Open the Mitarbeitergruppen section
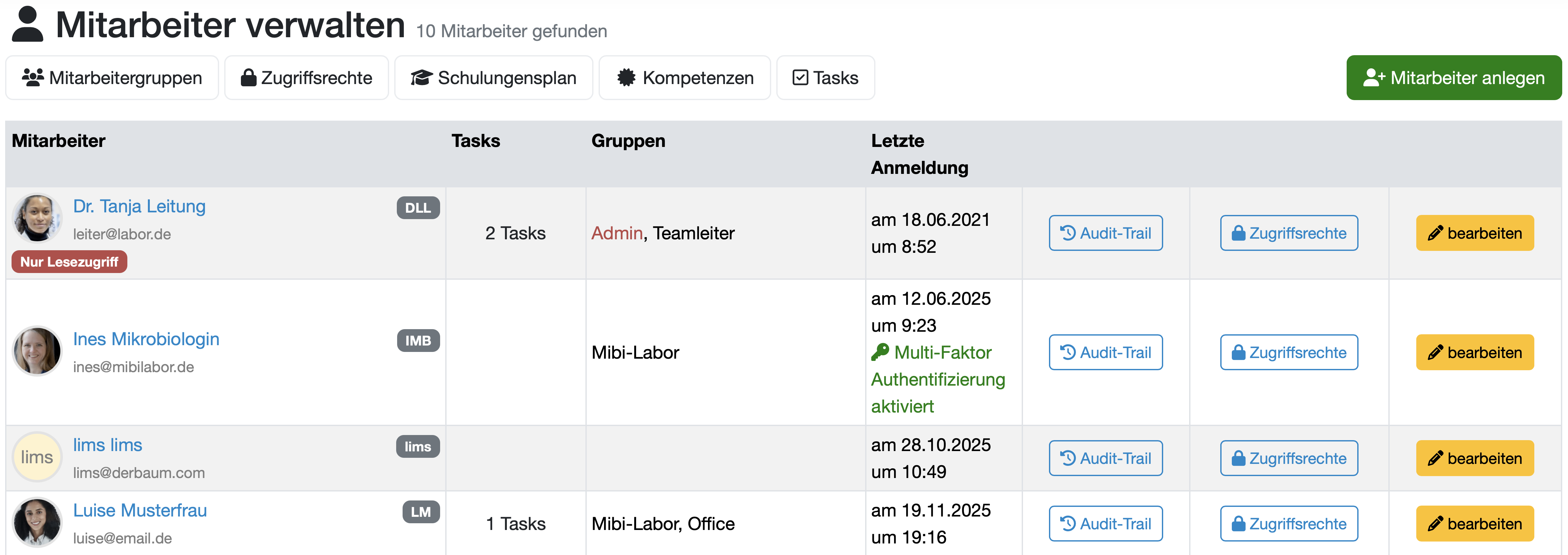This screenshot has width=1568, height=555. (112, 78)
